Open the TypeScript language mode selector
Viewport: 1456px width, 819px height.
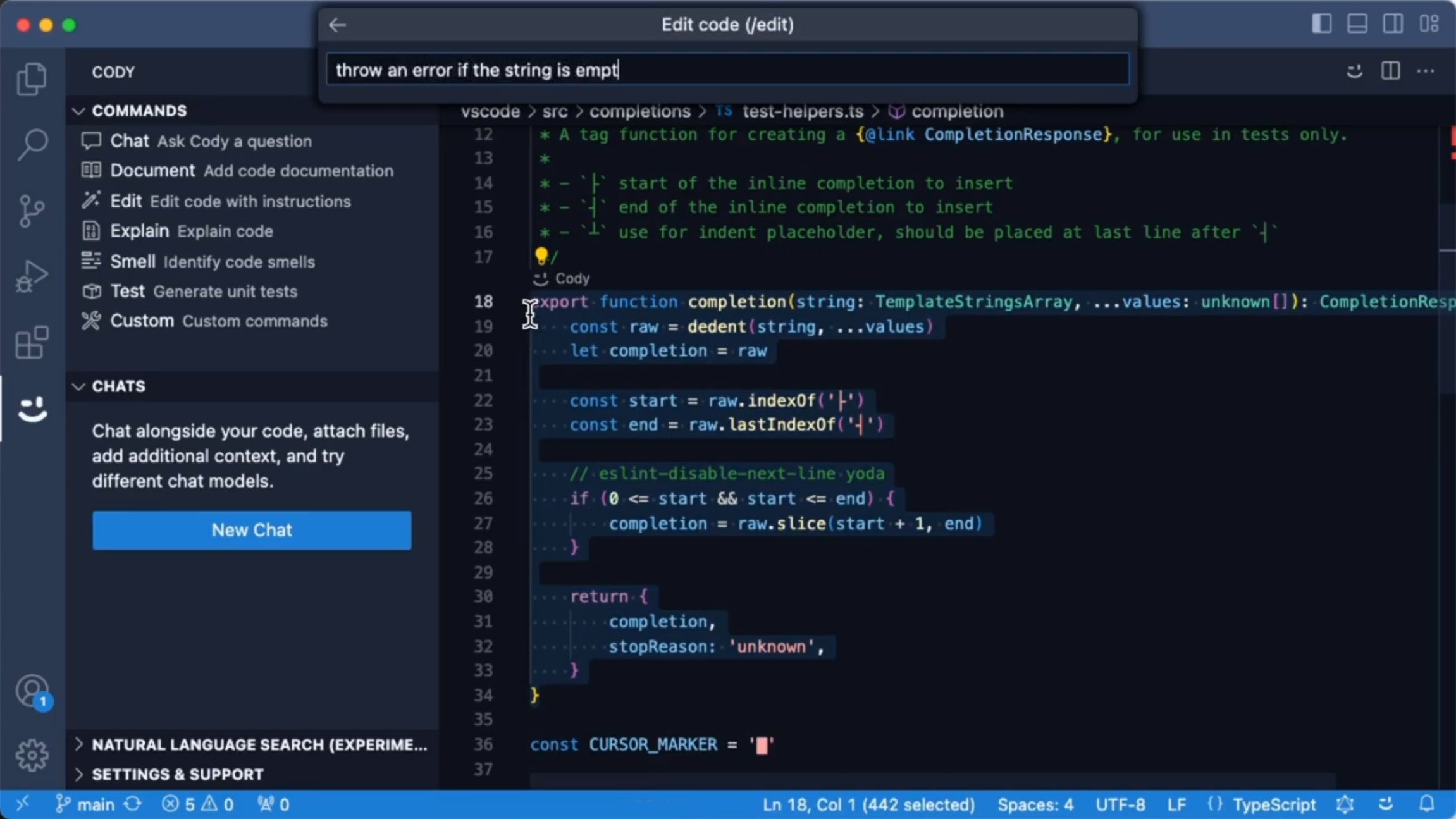pos(1274,804)
